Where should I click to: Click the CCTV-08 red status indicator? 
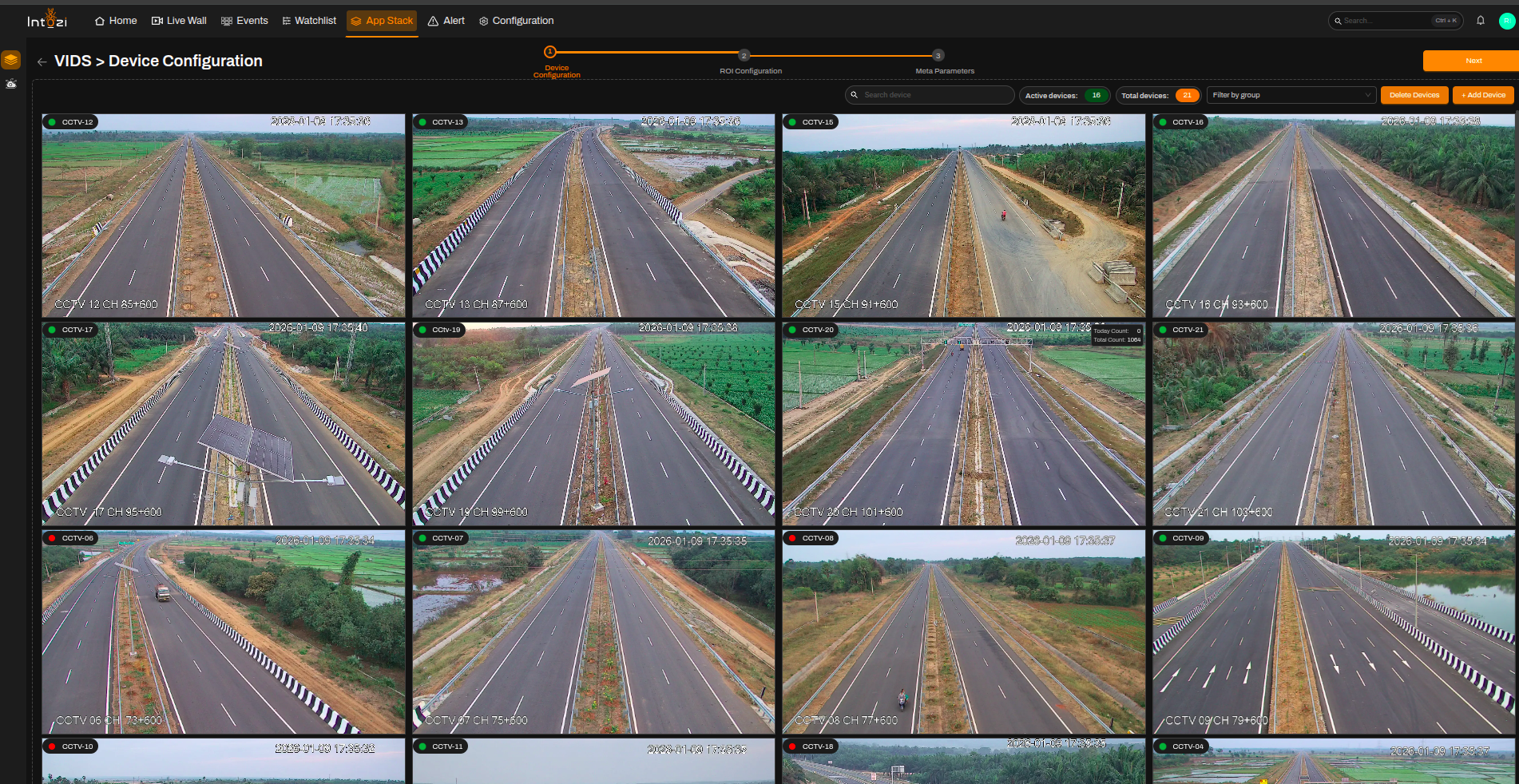(792, 538)
